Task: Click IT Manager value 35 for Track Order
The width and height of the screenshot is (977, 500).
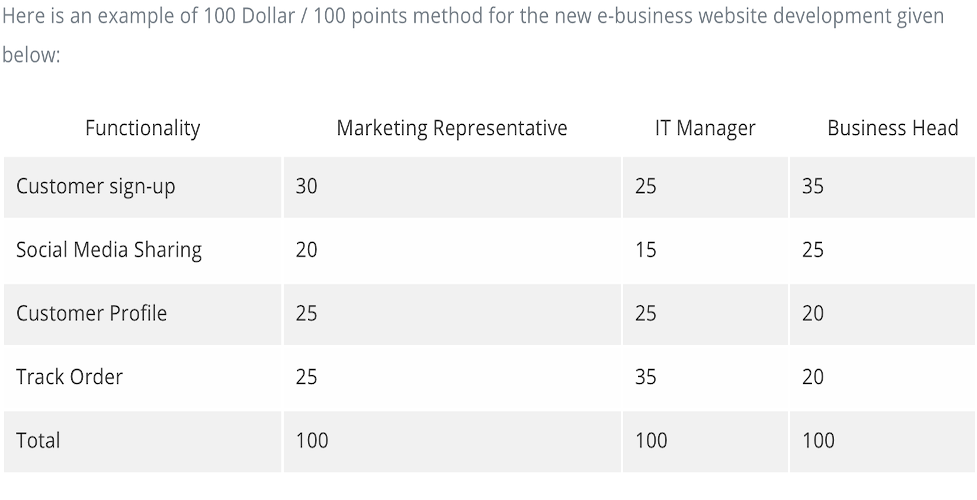Action: pyautogui.click(x=646, y=377)
